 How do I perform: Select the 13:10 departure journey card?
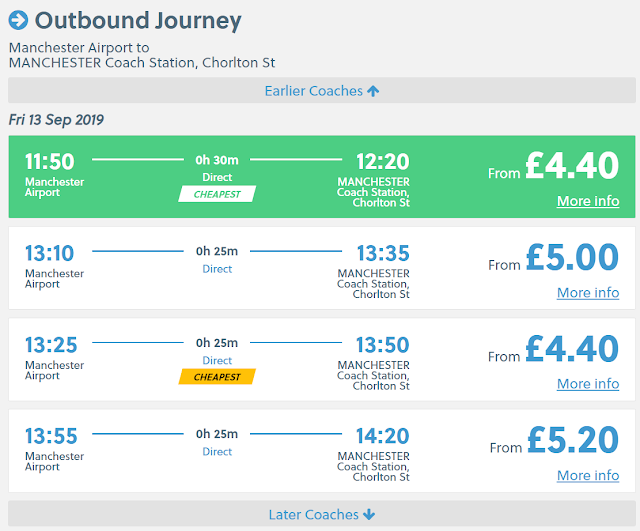click(320, 268)
